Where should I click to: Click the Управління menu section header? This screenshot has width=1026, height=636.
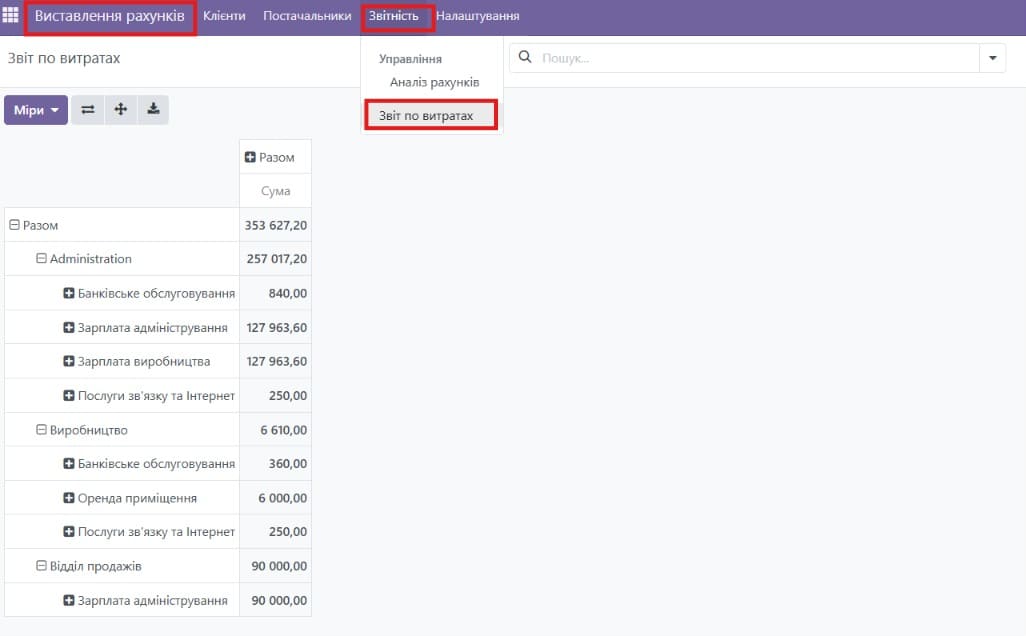pyautogui.click(x=410, y=59)
